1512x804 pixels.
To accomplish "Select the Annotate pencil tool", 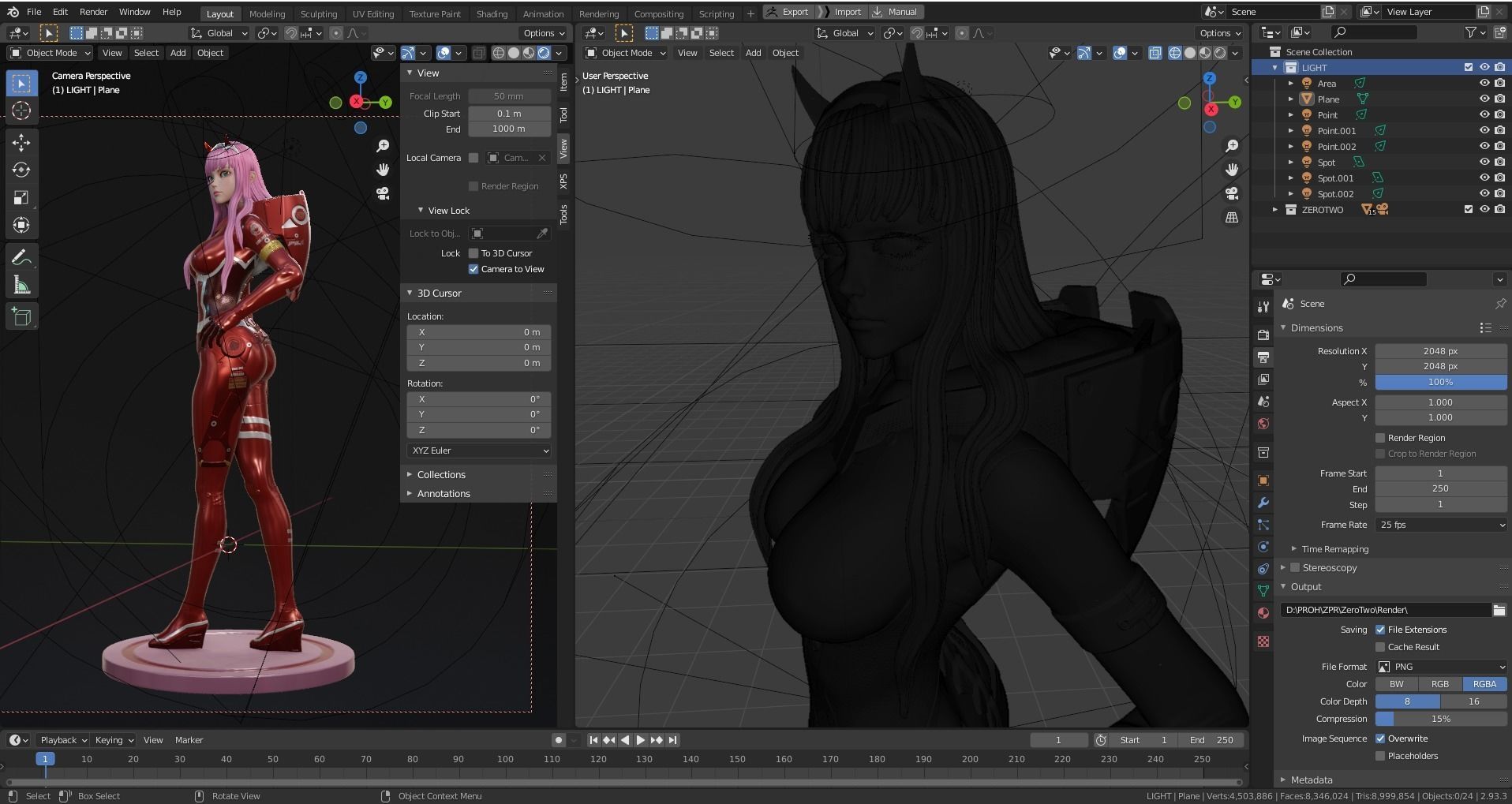I will [21, 258].
